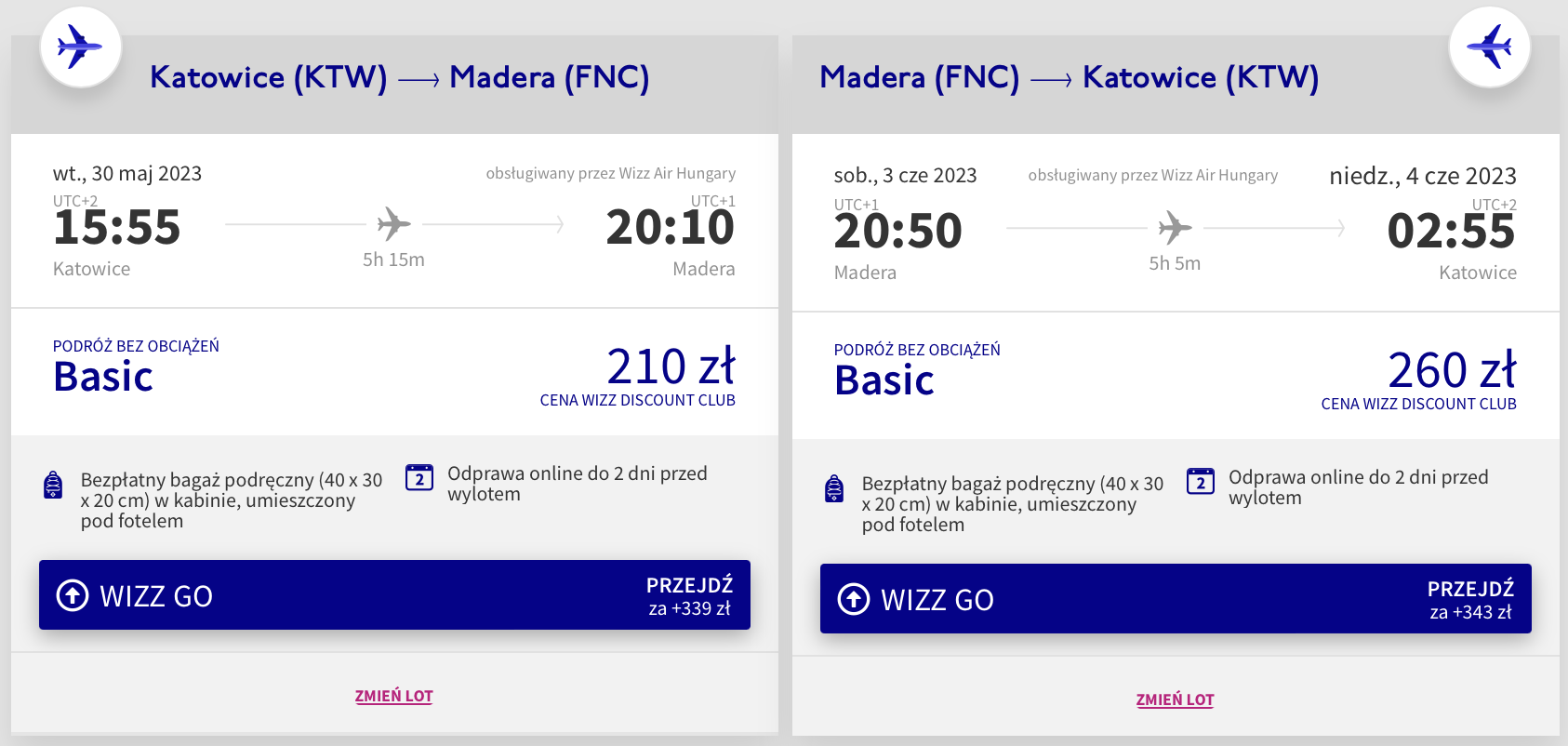
Task: Select the 210 zł Wizz Discount Club price
Action: pyautogui.click(x=671, y=366)
